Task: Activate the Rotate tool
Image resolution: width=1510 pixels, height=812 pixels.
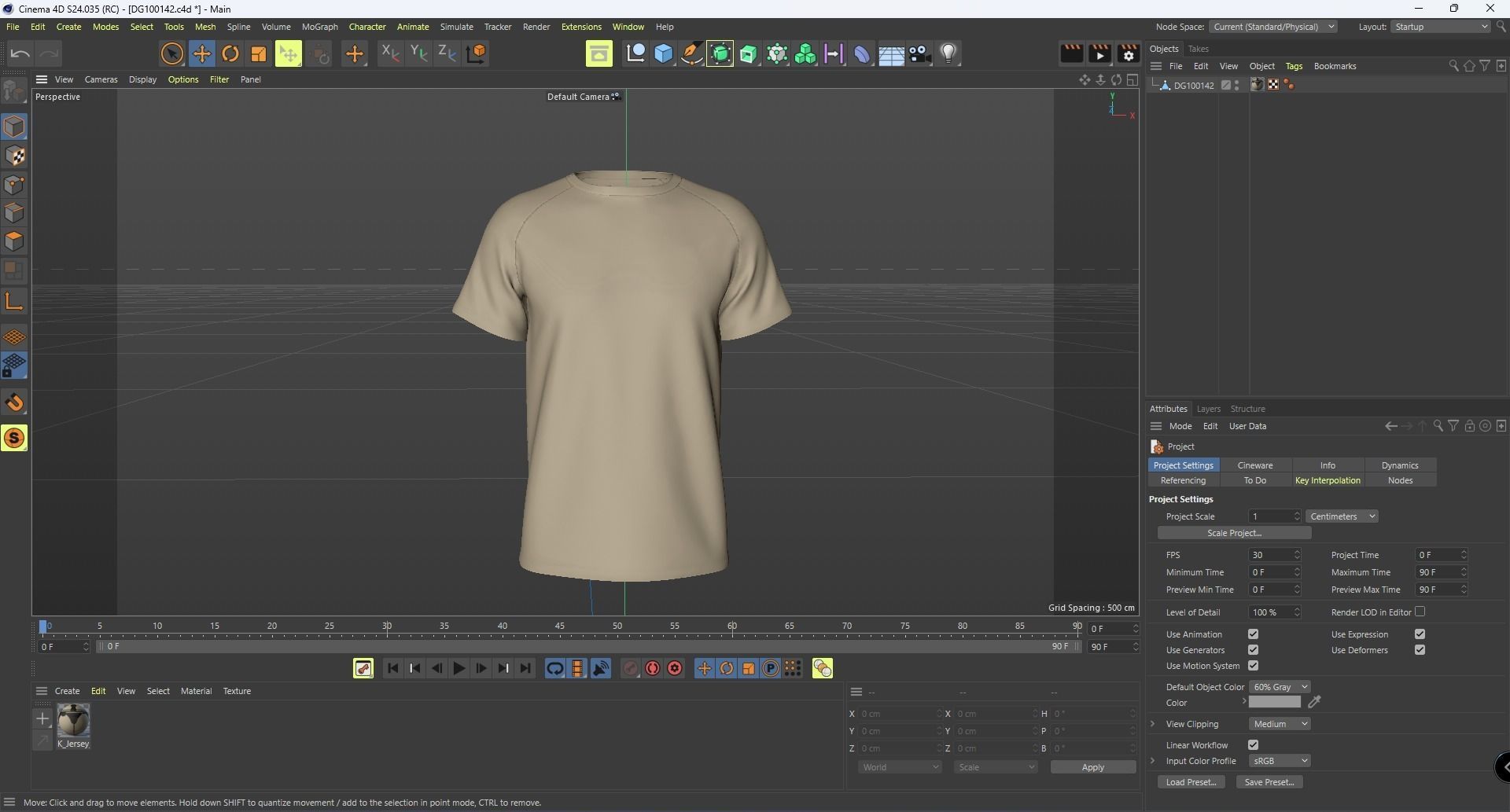Action: click(x=230, y=53)
